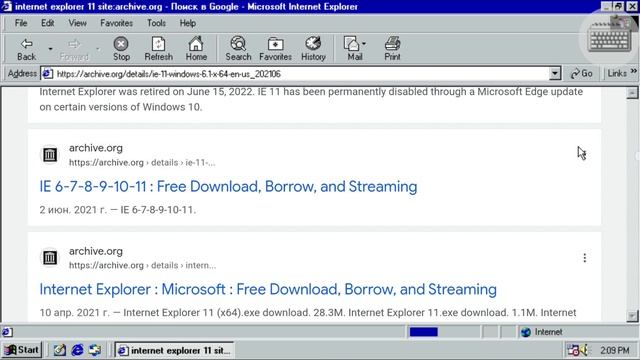Open the Favorites pane
Image resolution: width=640 pixels, height=360 pixels.
[x=276, y=49]
